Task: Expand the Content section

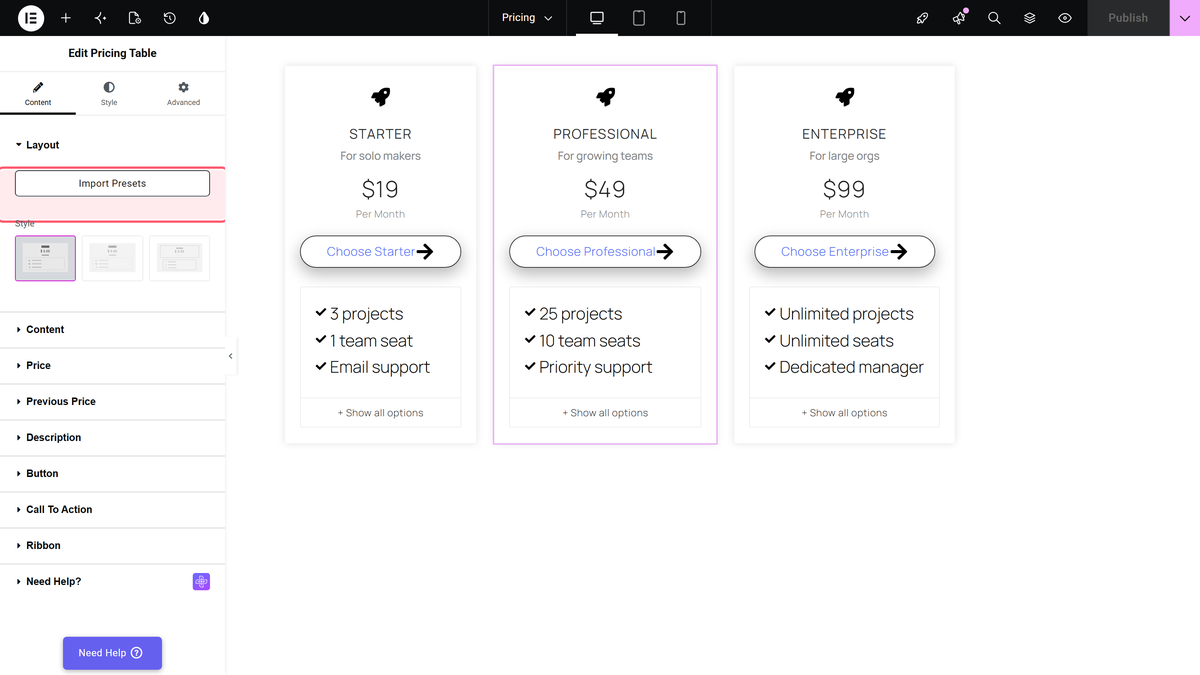Action: pos(113,329)
